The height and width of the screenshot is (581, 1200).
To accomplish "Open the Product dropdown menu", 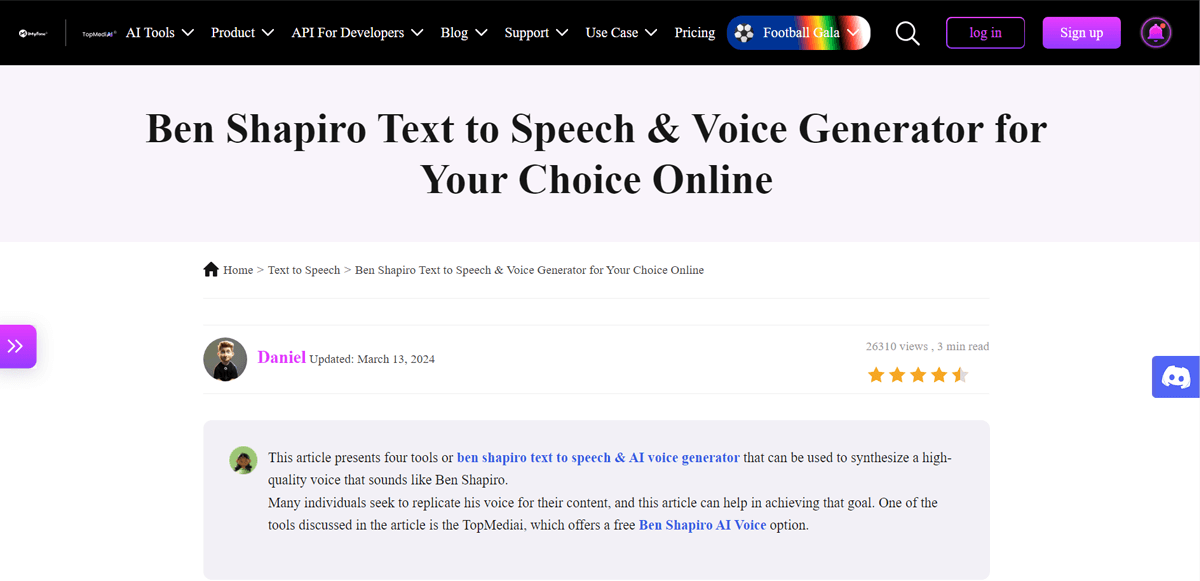I will pos(242,33).
